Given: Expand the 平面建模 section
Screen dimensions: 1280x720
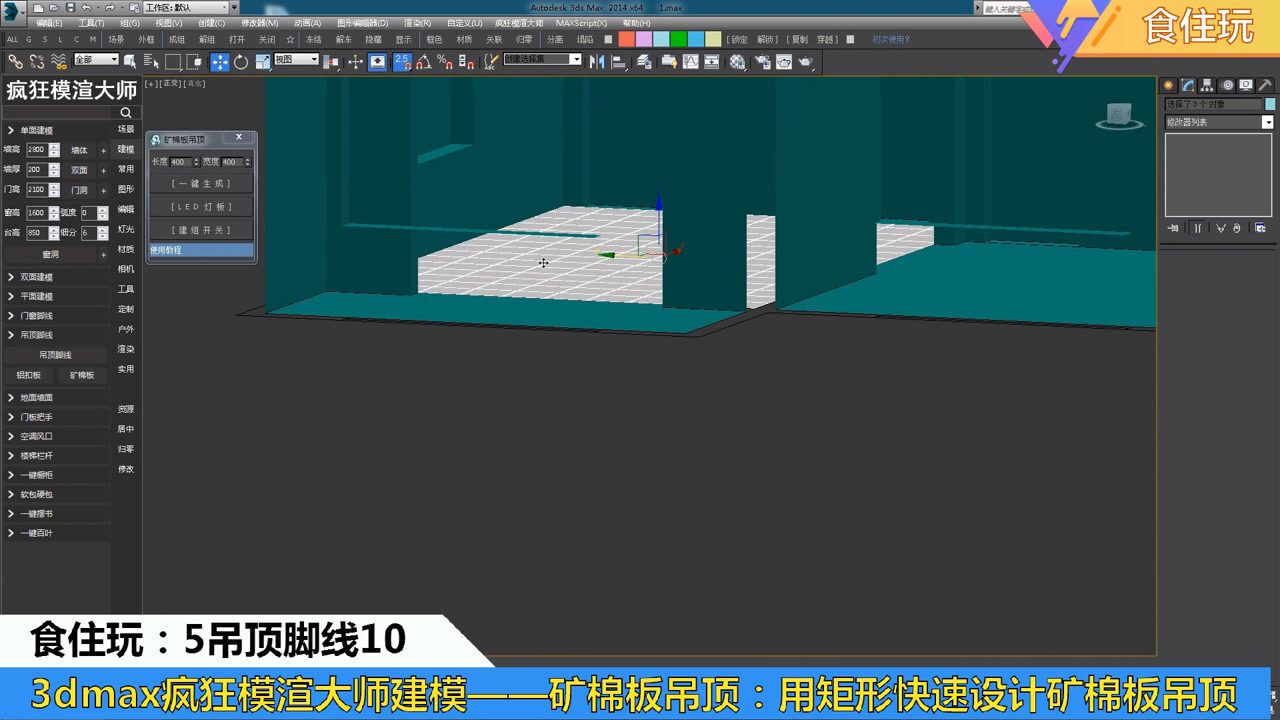Looking at the screenshot, I should coord(55,297).
